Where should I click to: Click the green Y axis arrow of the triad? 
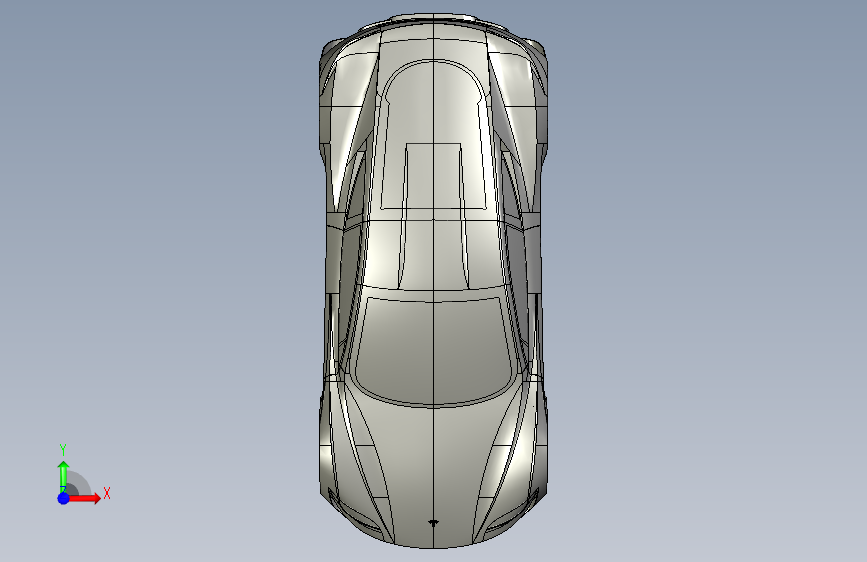coord(63,475)
